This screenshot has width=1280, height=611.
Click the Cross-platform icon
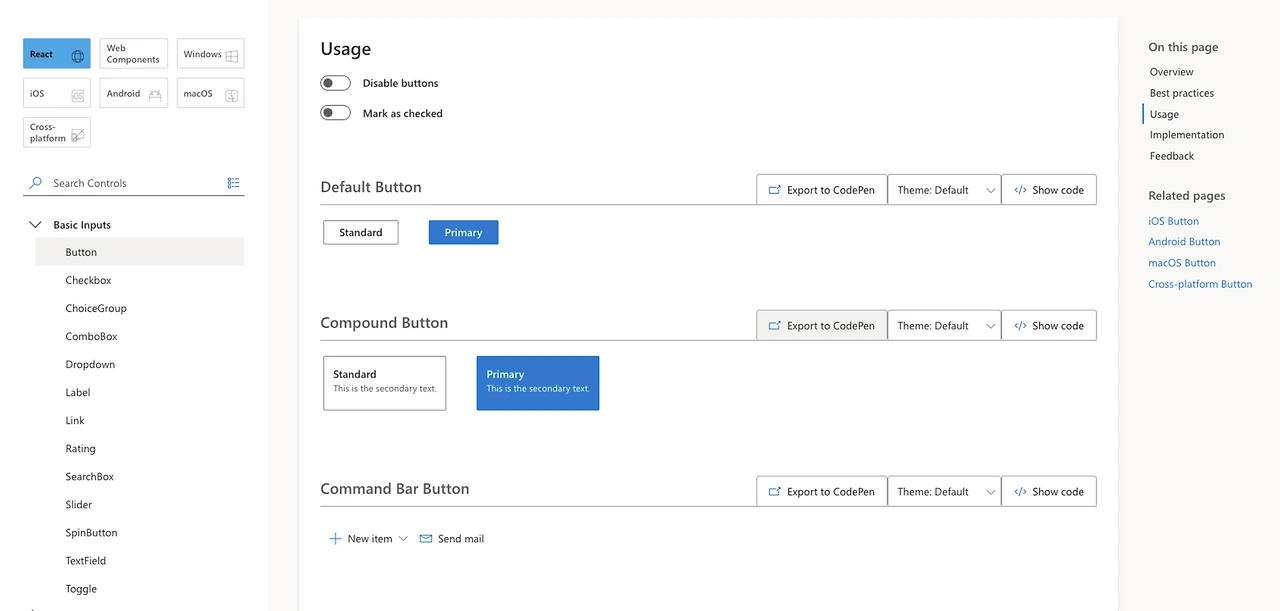[78, 134]
